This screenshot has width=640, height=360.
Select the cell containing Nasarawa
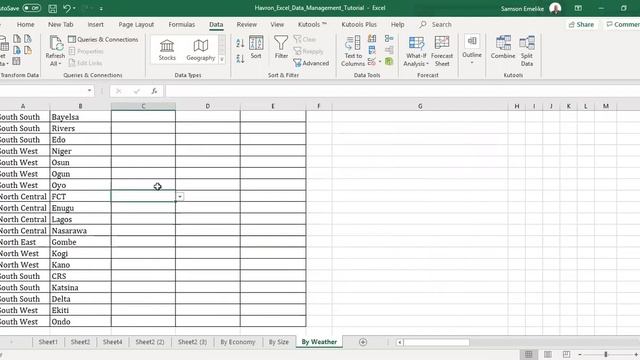(x=80, y=231)
